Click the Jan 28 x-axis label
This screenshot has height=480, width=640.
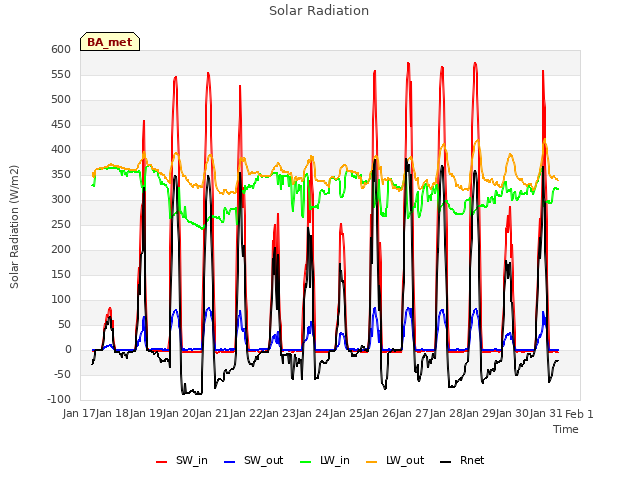(x=446, y=414)
